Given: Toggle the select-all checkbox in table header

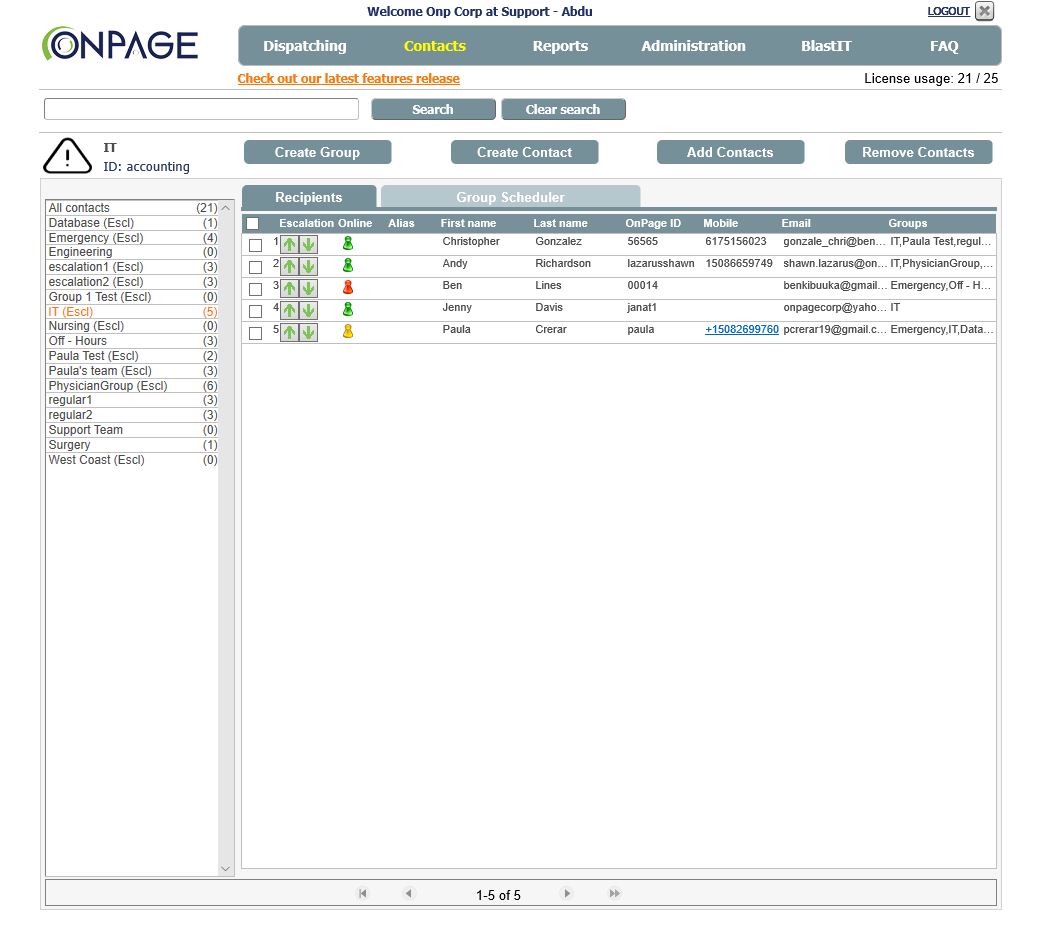Looking at the screenshot, I should (253, 224).
